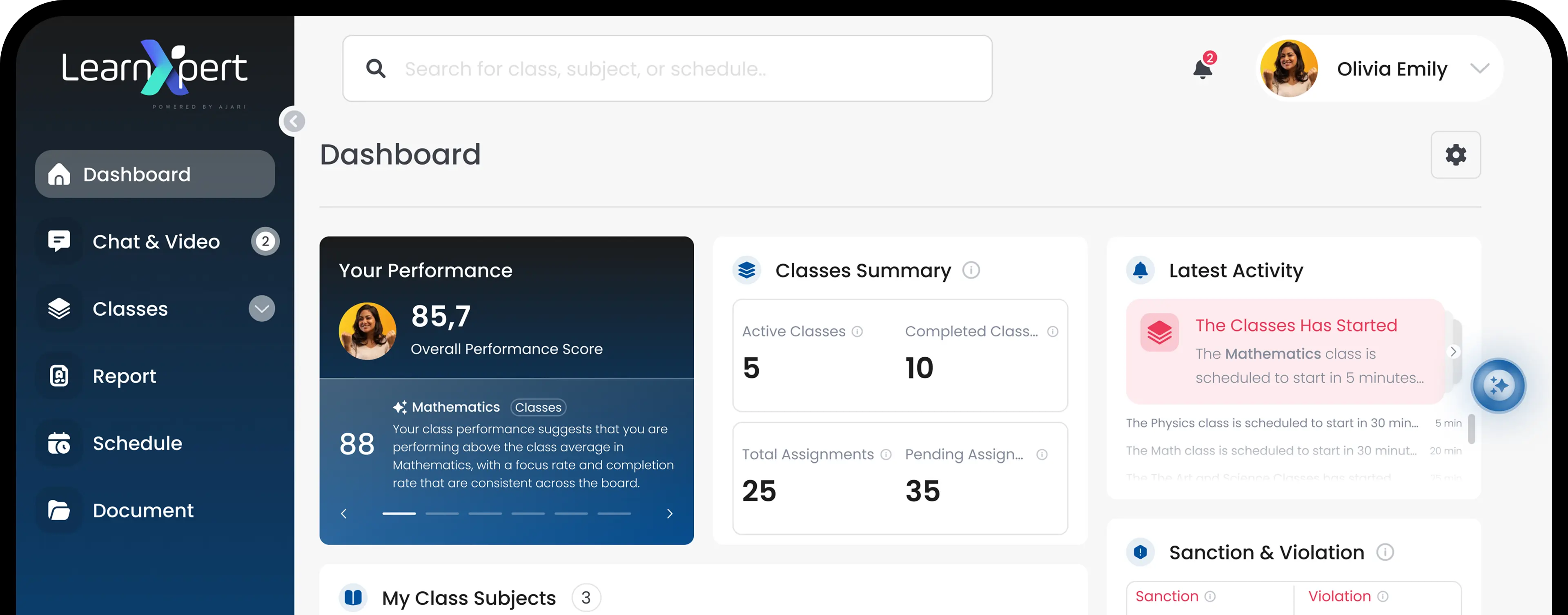
Task: Click Active Classes info icon
Action: coord(857,331)
